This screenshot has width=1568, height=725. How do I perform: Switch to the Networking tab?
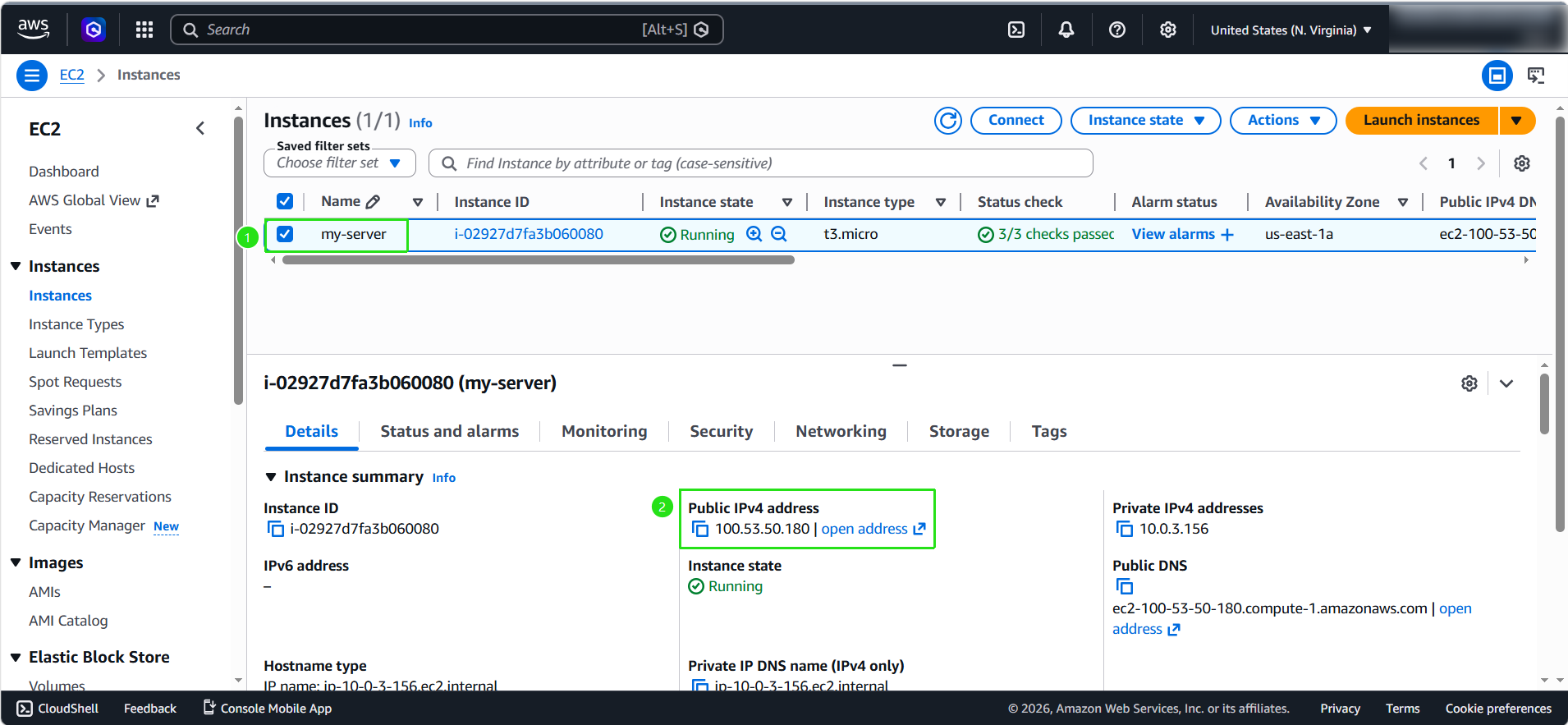click(x=841, y=432)
